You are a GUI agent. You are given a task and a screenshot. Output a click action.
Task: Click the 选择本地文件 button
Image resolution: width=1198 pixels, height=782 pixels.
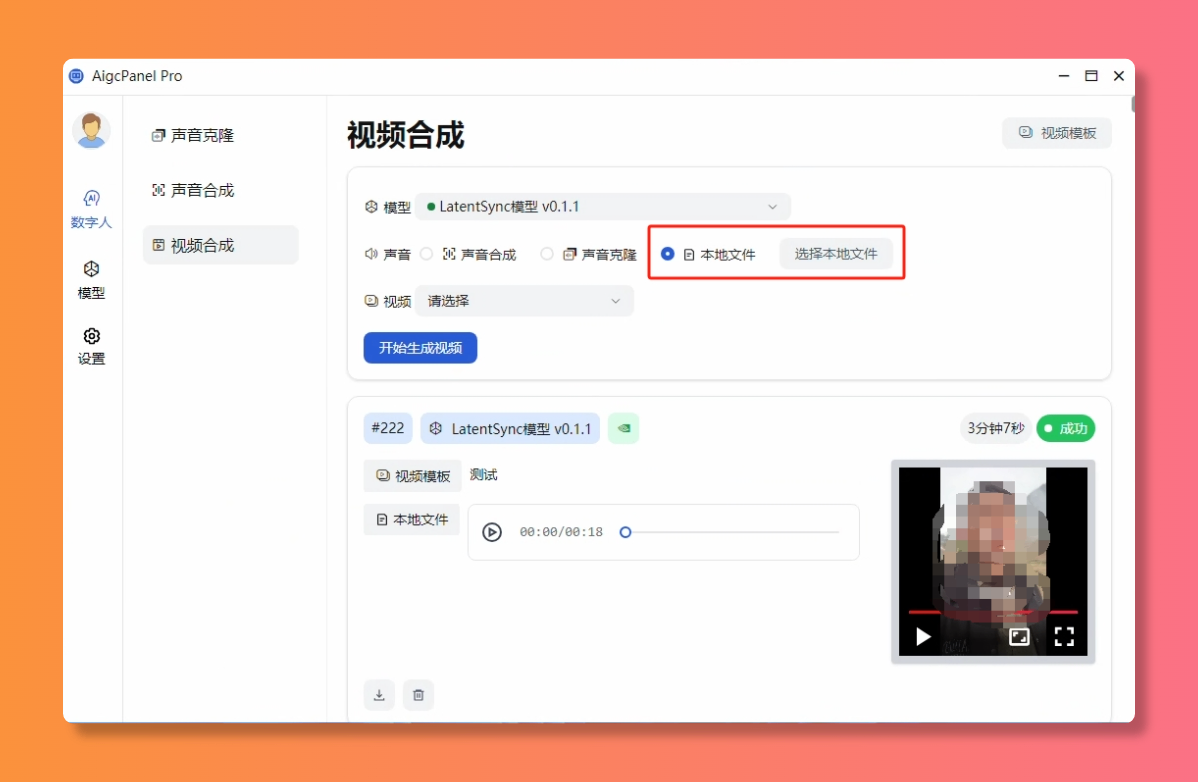click(836, 254)
